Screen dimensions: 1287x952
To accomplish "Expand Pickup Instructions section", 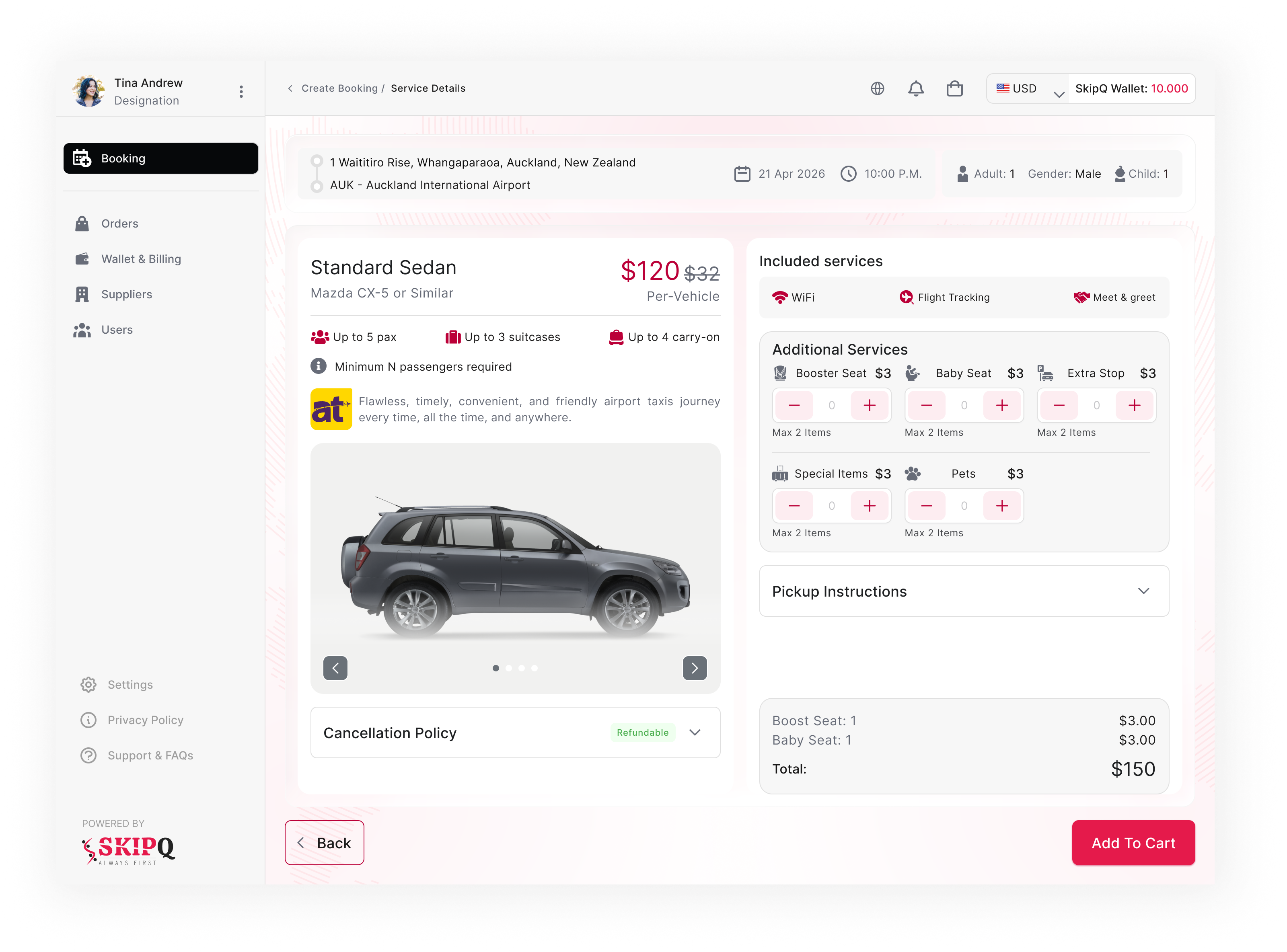I will click(x=964, y=591).
